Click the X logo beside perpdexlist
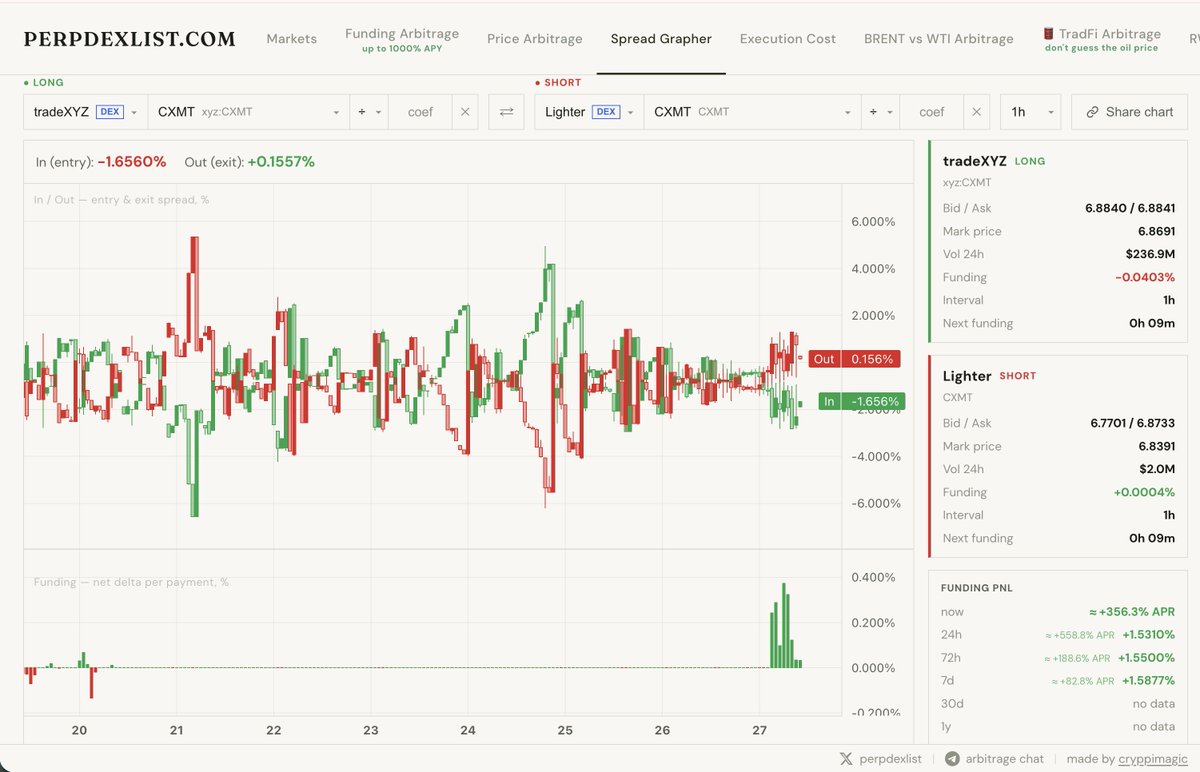This screenshot has height=772, width=1200. [x=848, y=759]
